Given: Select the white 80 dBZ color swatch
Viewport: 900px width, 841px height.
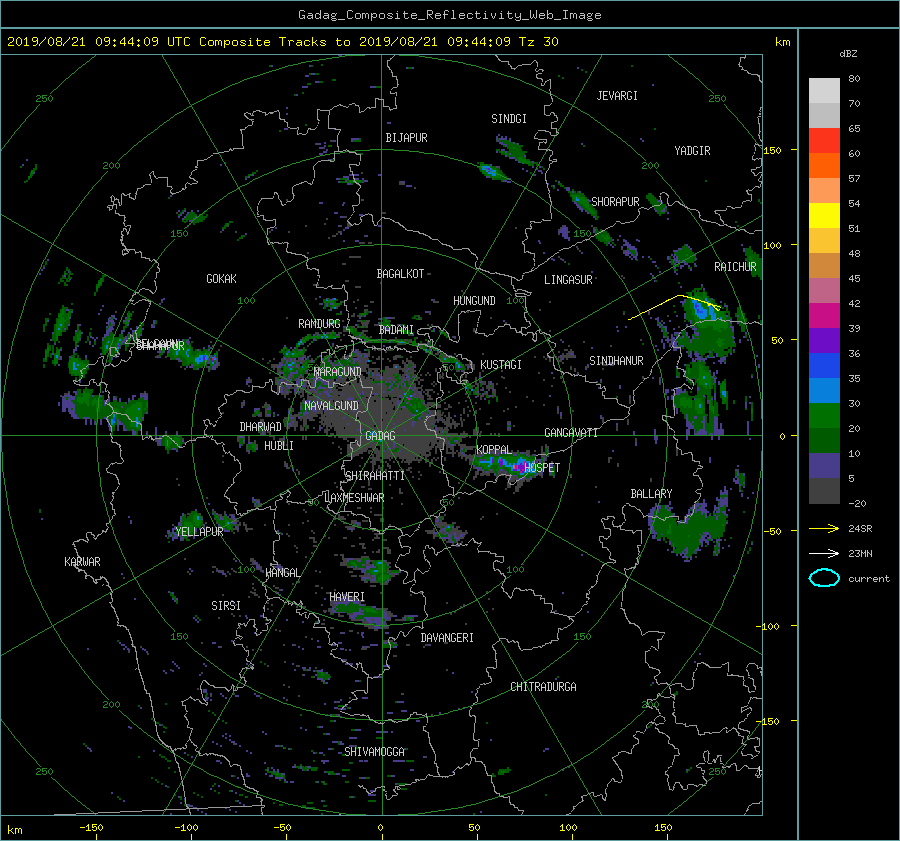Looking at the screenshot, I should (x=824, y=91).
